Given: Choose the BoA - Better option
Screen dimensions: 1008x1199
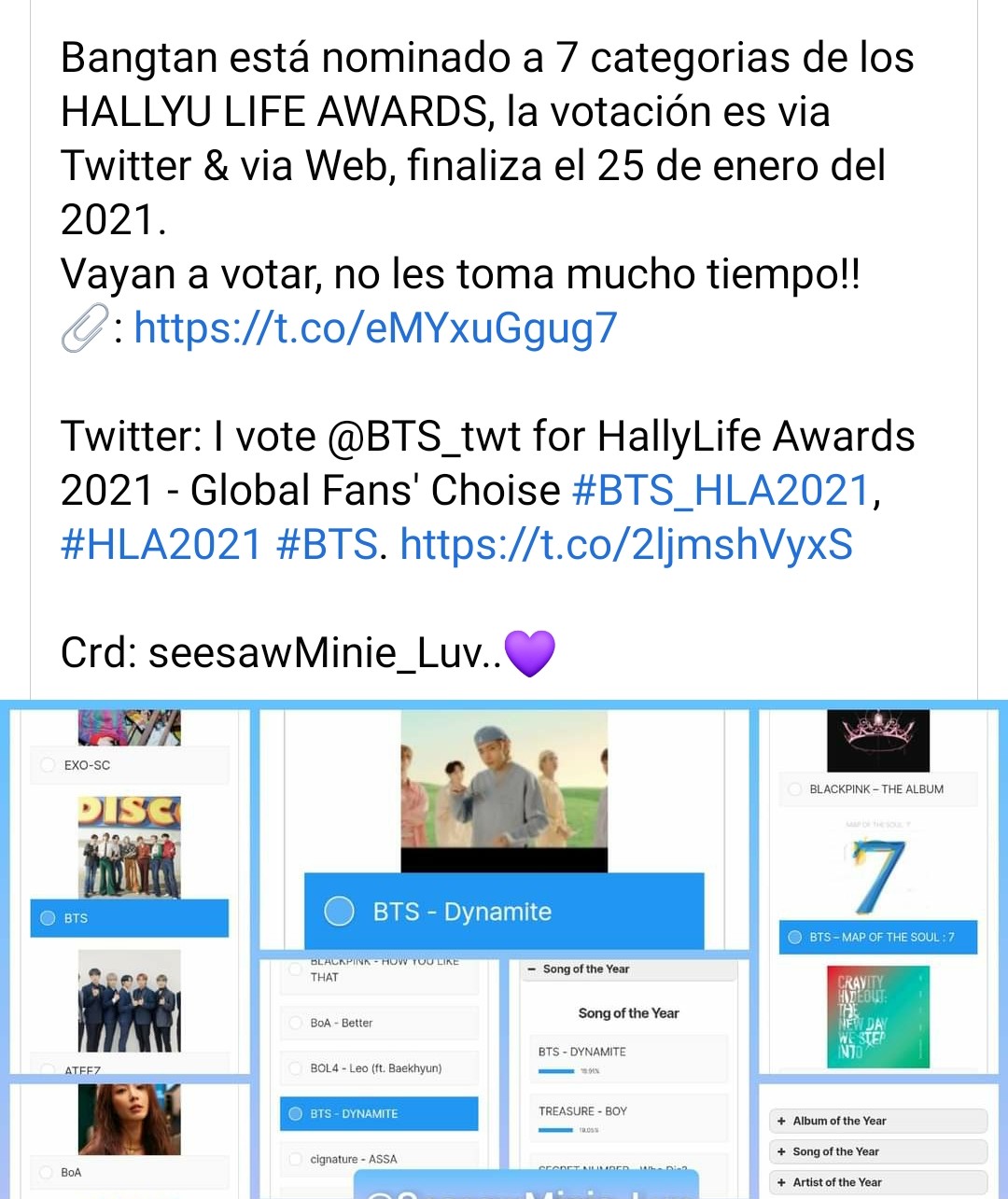Looking at the screenshot, I should coord(379,1023).
